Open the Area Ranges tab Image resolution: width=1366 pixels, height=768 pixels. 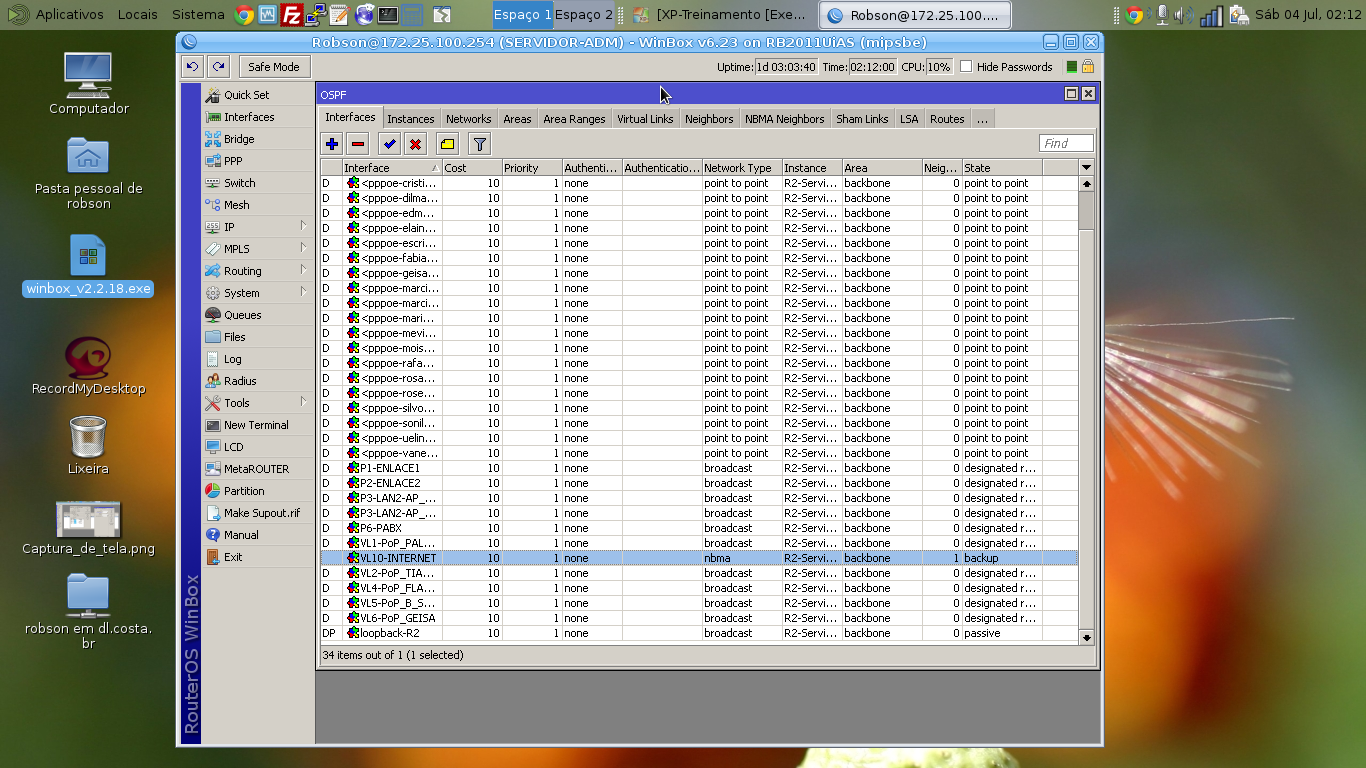pos(575,119)
